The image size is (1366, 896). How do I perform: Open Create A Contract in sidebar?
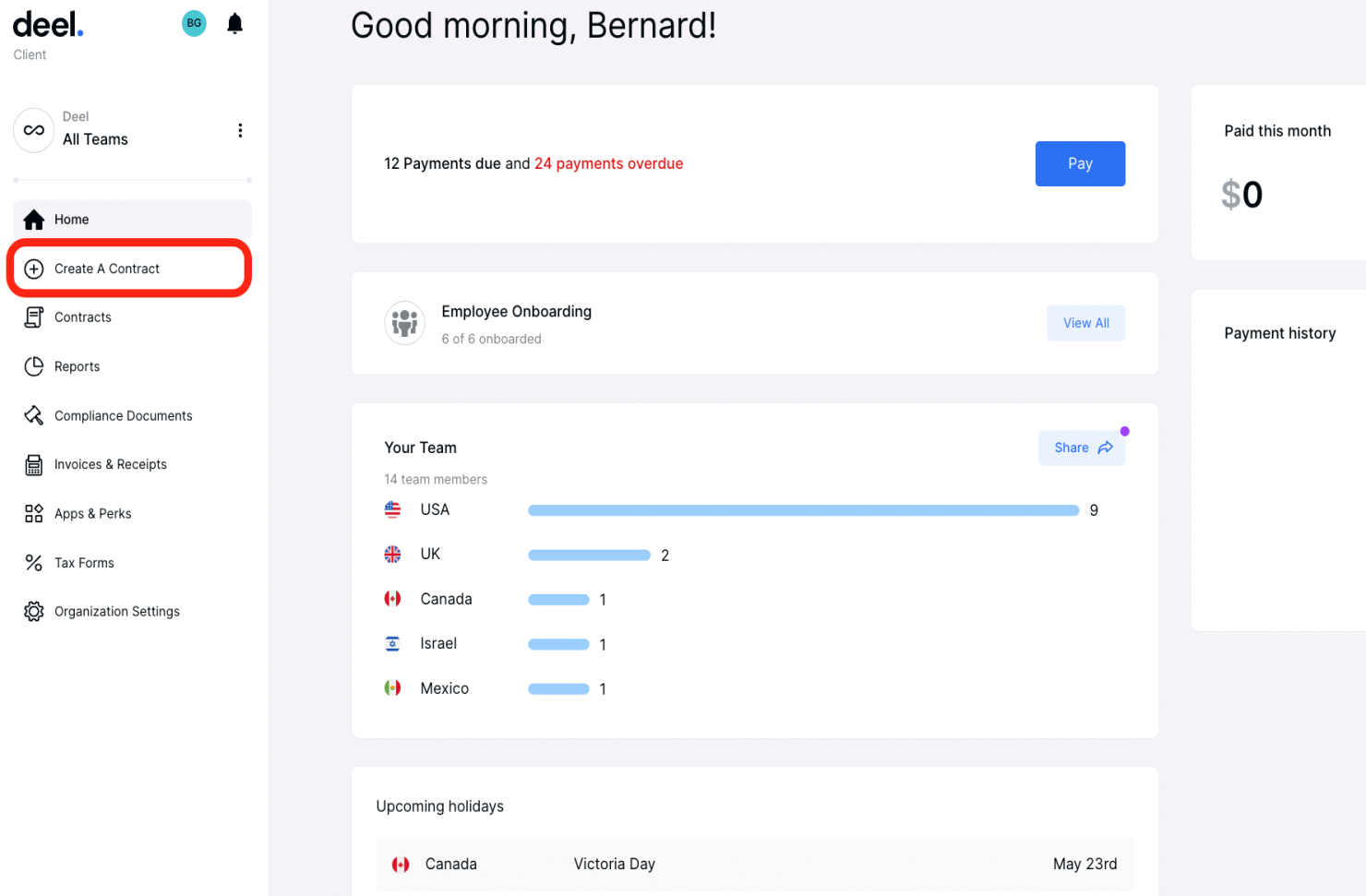tap(107, 269)
